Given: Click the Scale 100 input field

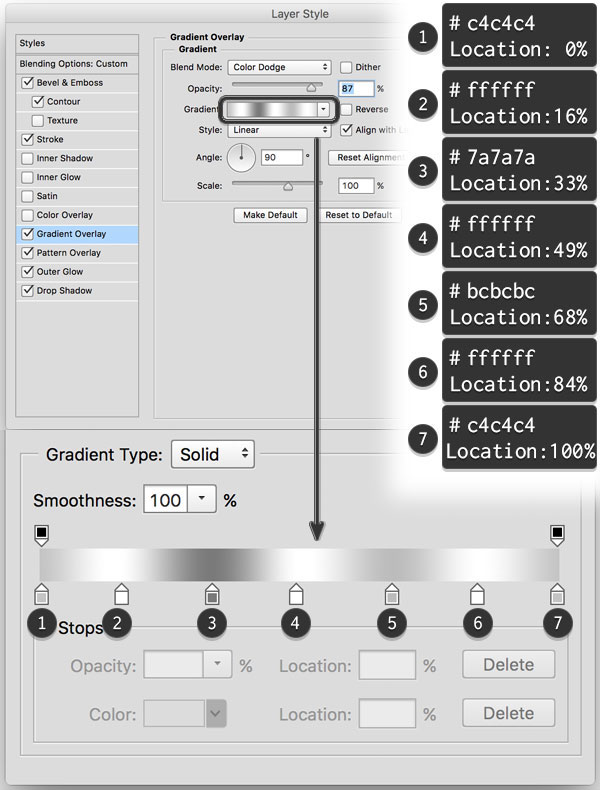Looking at the screenshot, I should 356,186.
